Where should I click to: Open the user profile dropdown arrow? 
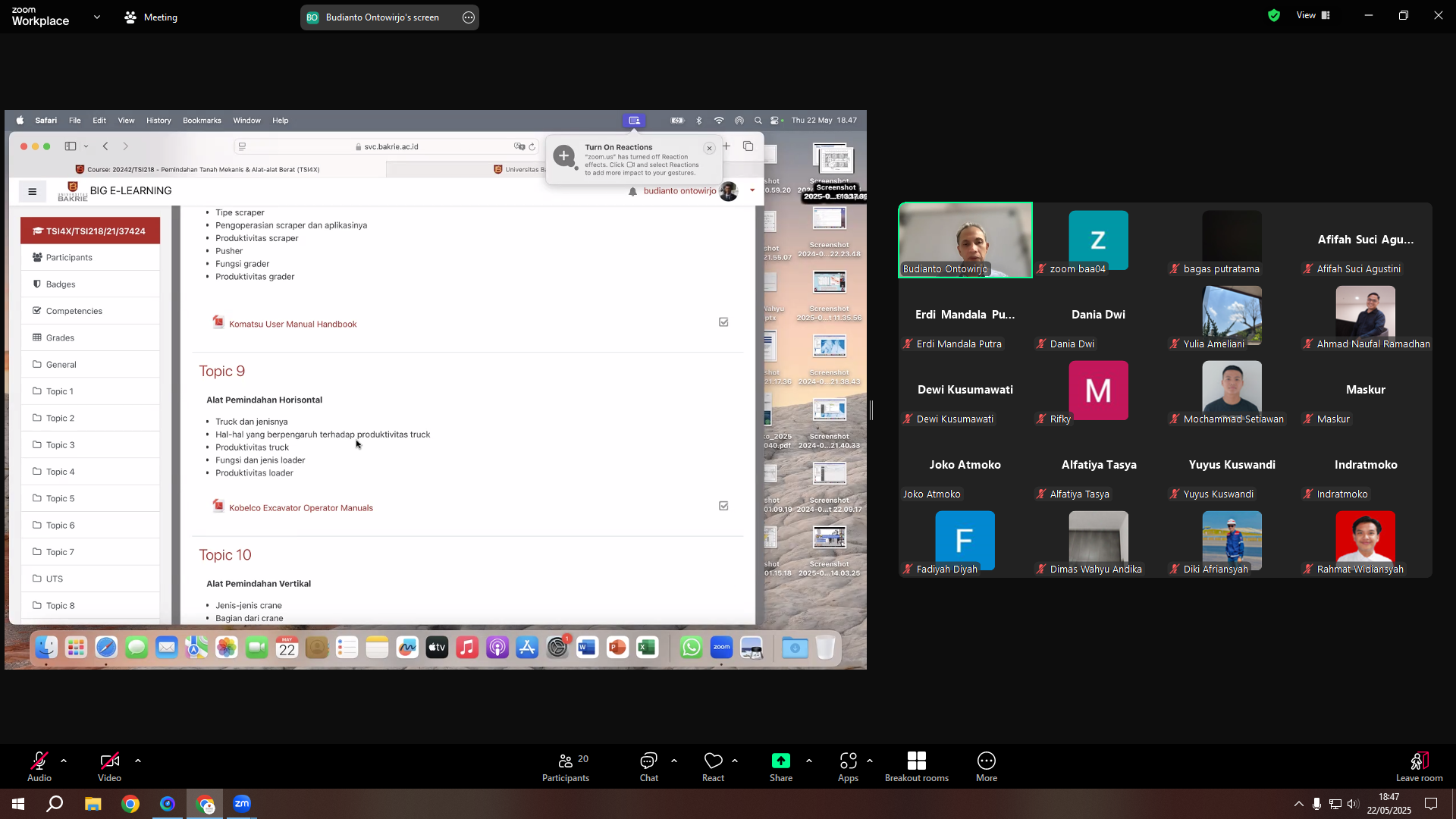coord(752,190)
